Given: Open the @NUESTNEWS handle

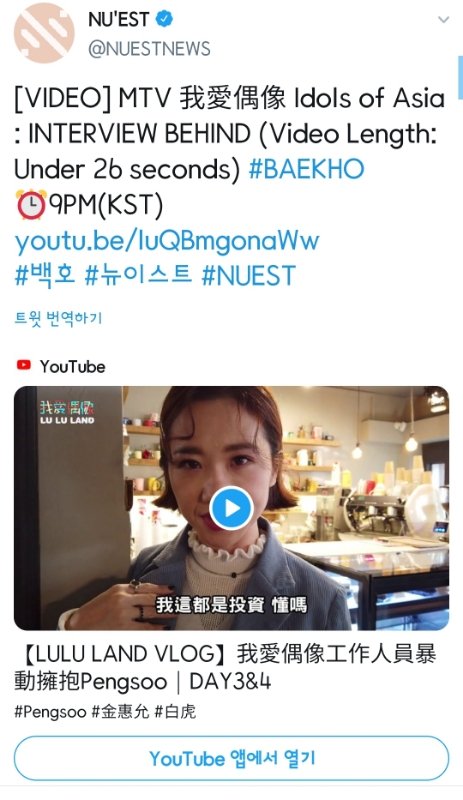Looking at the screenshot, I should click(x=149, y=48).
